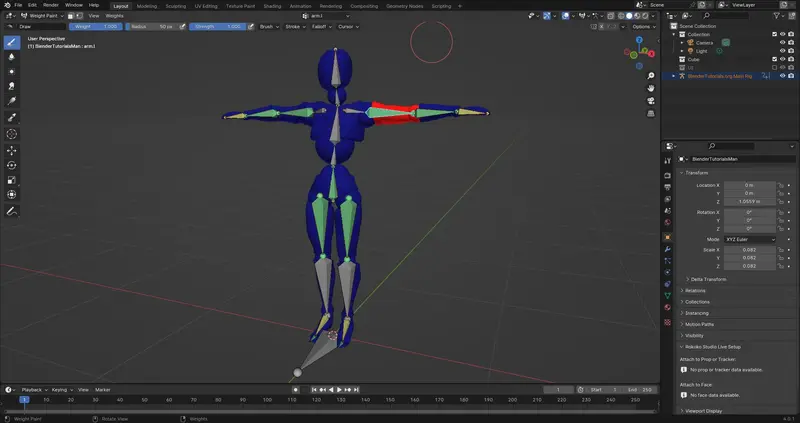Adjust the brush Radius slider
Screen dimensions: 800x423
click(152, 27)
